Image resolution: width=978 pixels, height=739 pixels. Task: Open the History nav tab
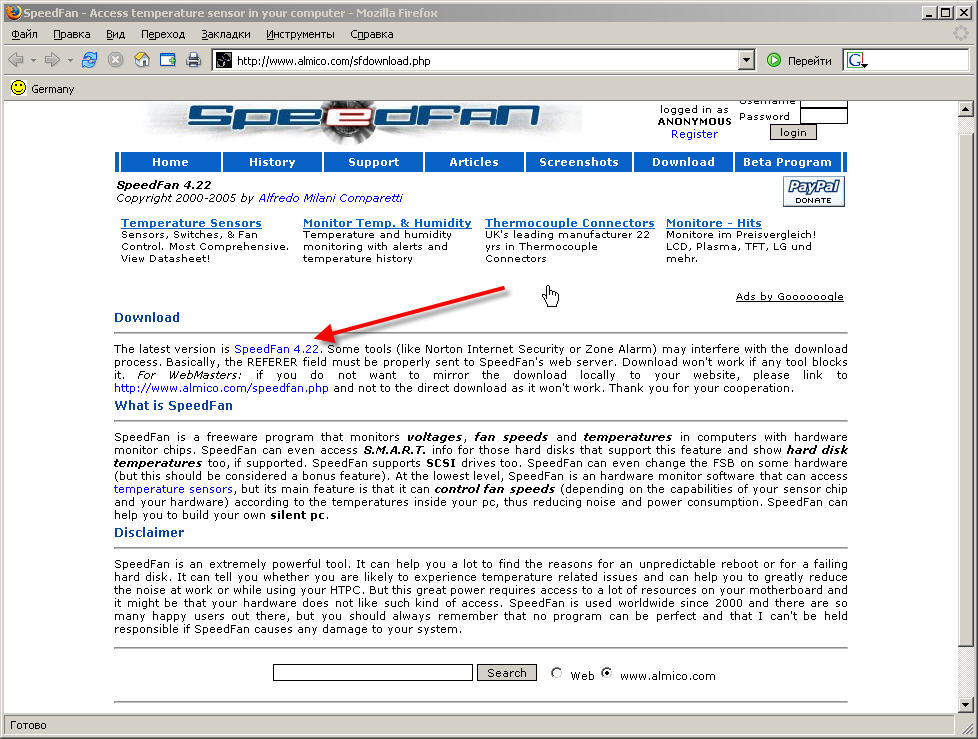(272, 162)
